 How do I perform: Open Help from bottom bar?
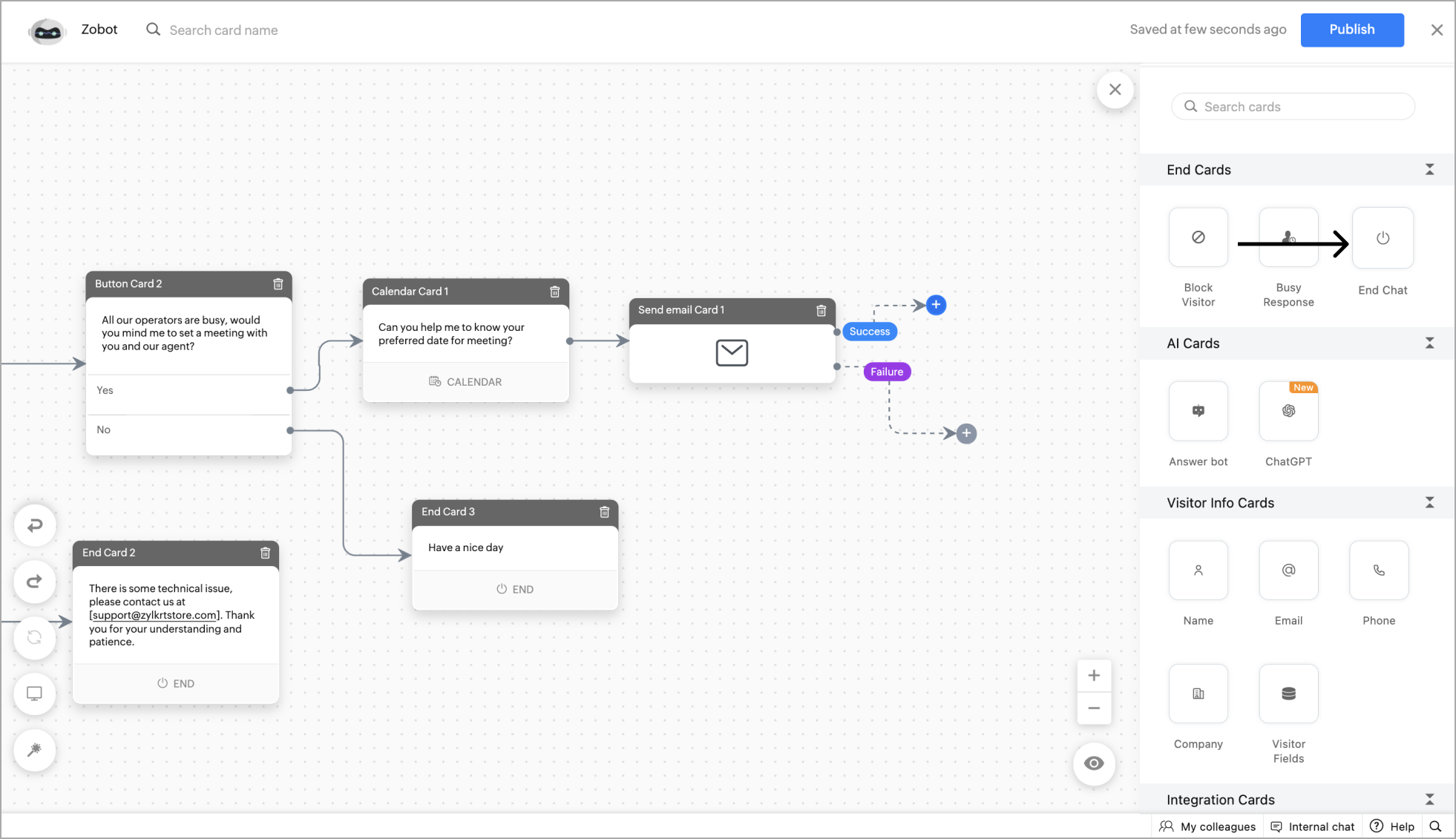point(1392,826)
